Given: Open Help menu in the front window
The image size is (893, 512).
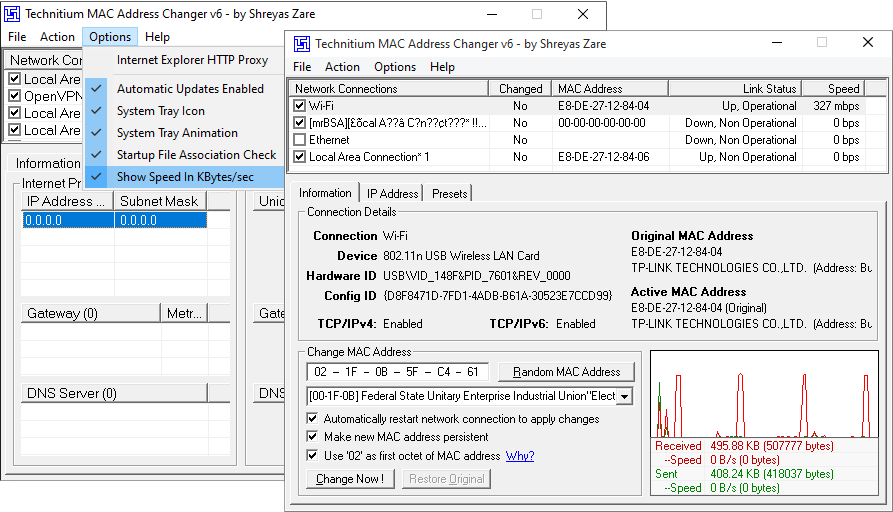Looking at the screenshot, I should 442,67.
